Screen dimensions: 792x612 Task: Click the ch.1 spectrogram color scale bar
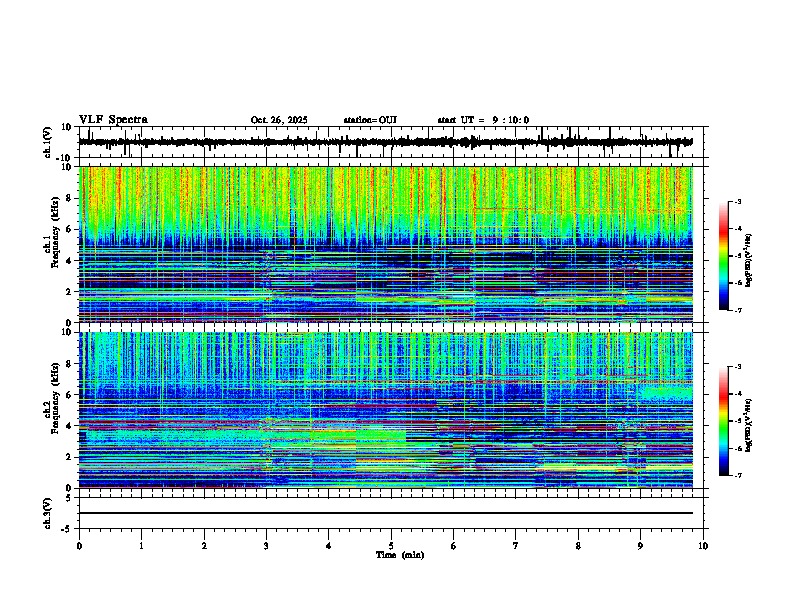point(724,256)
